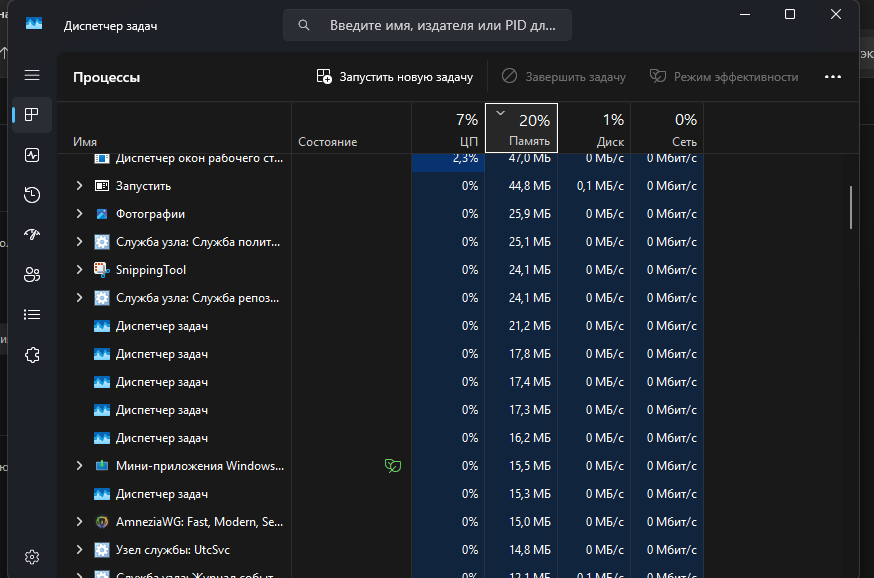Click the Task Manager app logo
This screenshot has width=874, height=578.
tap(34, 23)
